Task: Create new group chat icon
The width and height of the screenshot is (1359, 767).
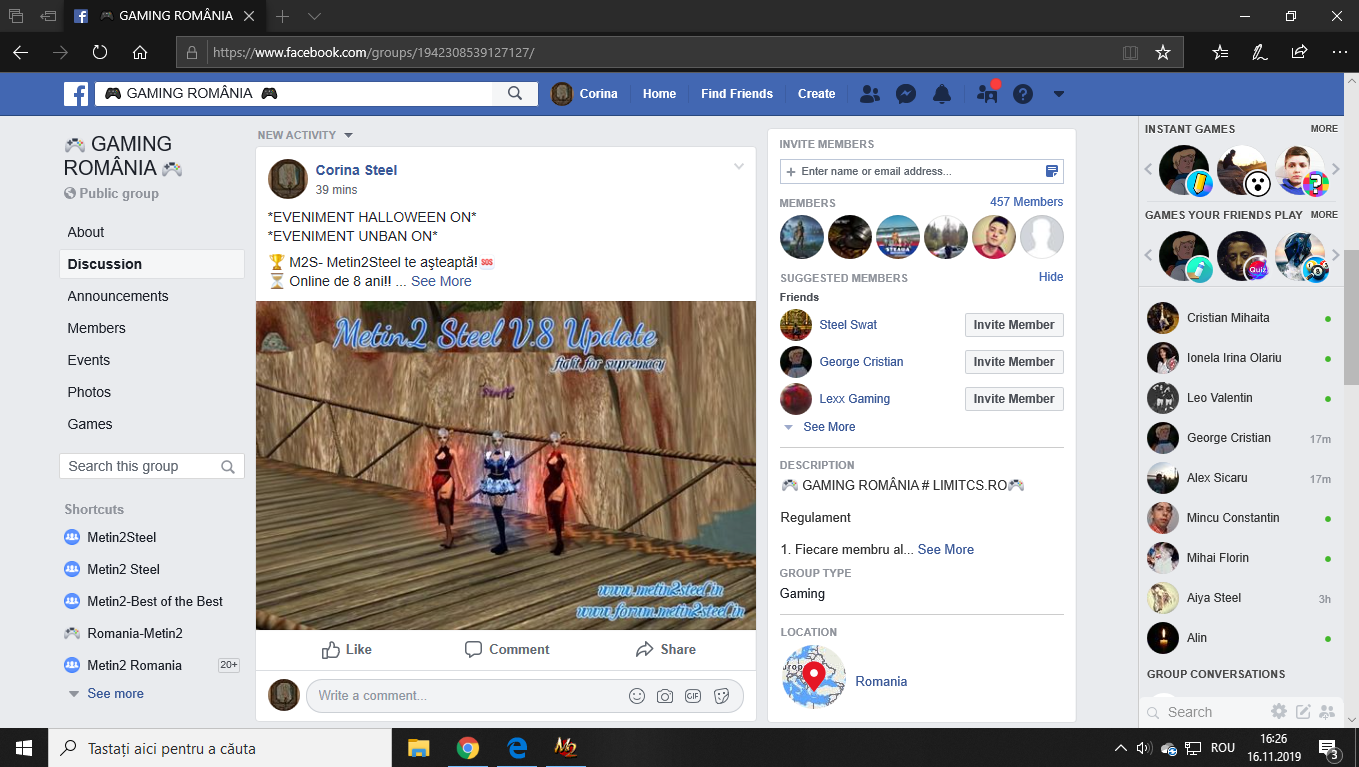Action: coord(1327,712)
